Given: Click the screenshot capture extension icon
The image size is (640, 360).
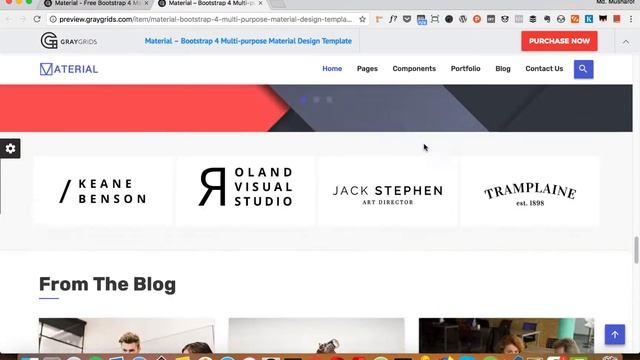Looking at the screenshot, I should pos(435,19).
